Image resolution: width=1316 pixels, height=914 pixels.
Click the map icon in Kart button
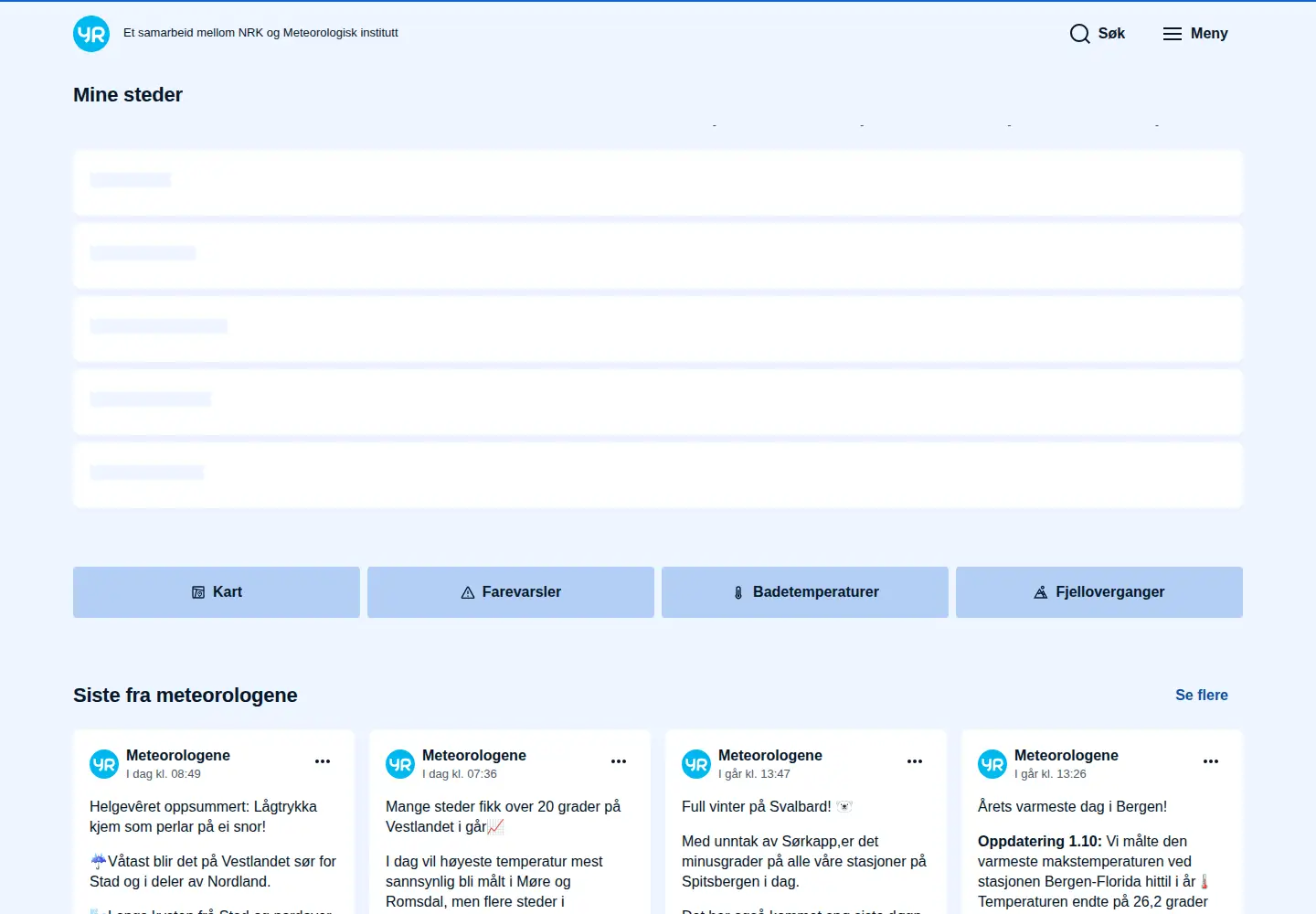click(x=198, y=592)
